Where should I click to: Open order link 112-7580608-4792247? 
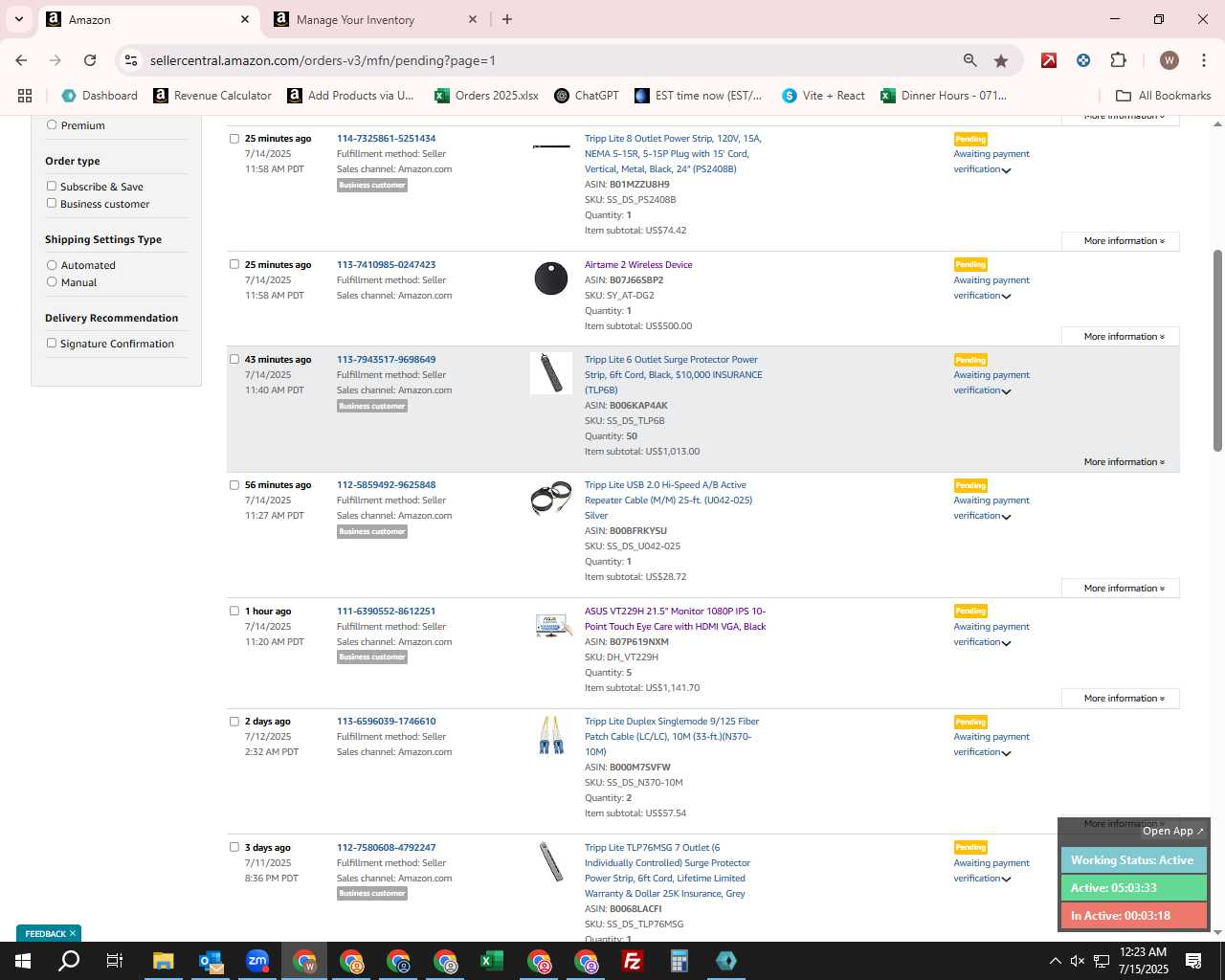pyautogui.click(x=386, y=848)
